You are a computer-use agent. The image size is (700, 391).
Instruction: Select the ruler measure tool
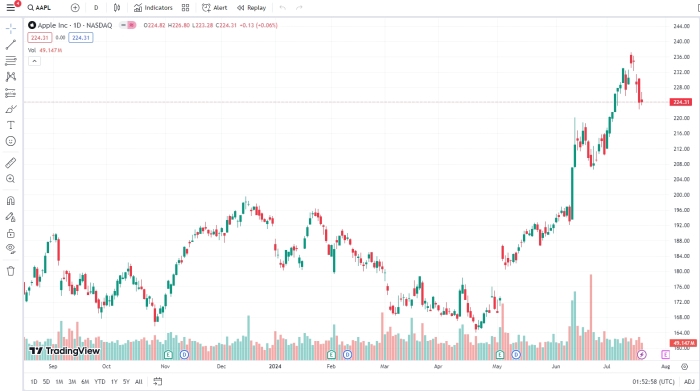(x=11, y=163)
